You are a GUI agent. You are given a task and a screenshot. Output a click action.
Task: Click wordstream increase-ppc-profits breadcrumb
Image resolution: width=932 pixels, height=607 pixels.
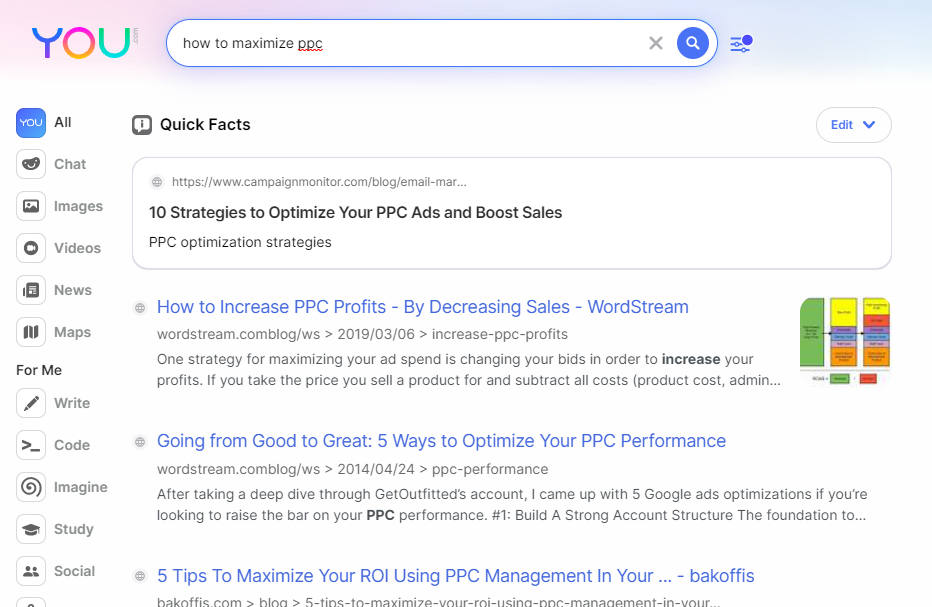pos(362,334)
